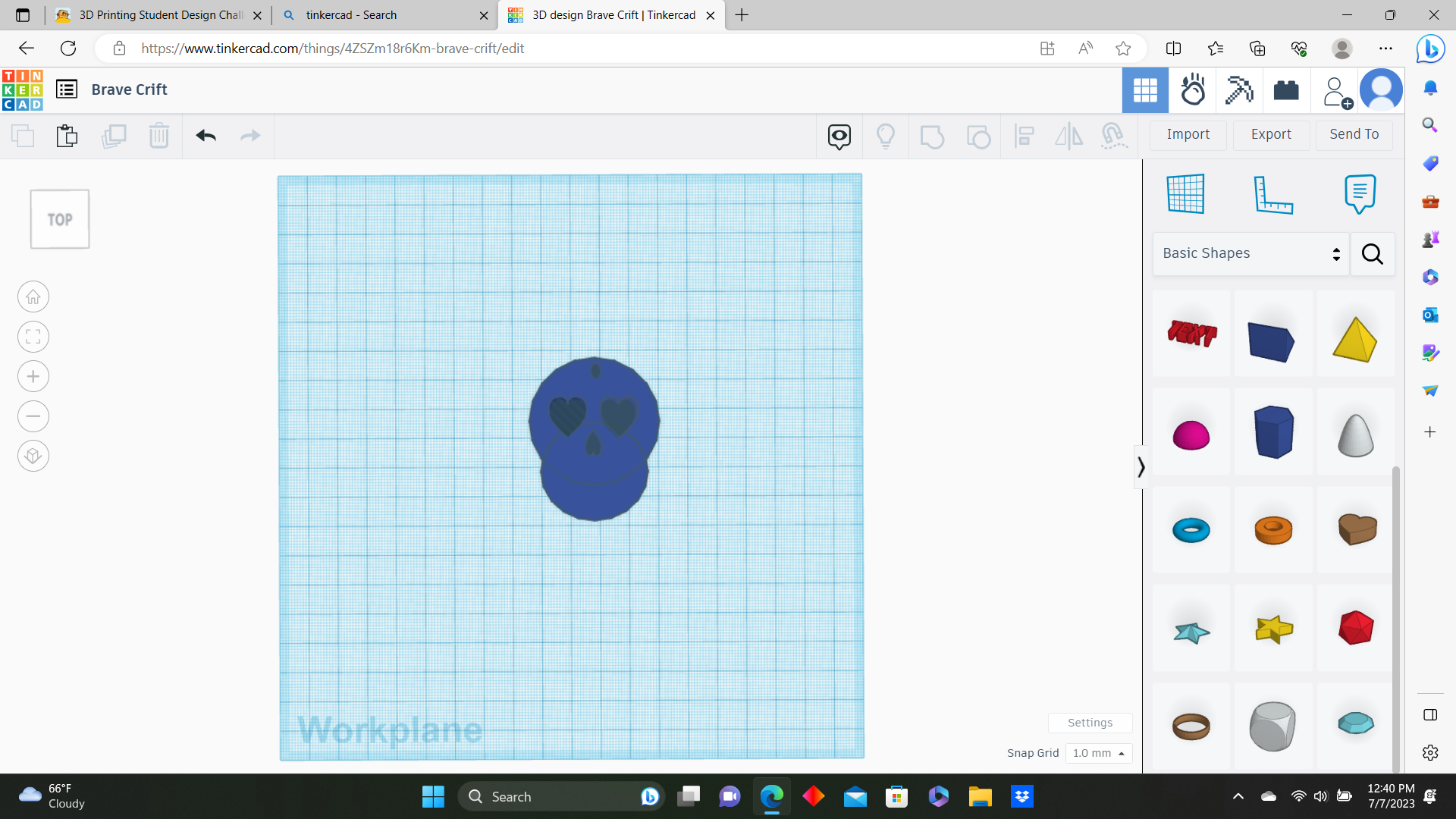Switch to Blocks view with the pickaxe icon
Image resolution: width=1456 pixels, height=819 pixels.
pyautogui.click(x=1241, y=89)
